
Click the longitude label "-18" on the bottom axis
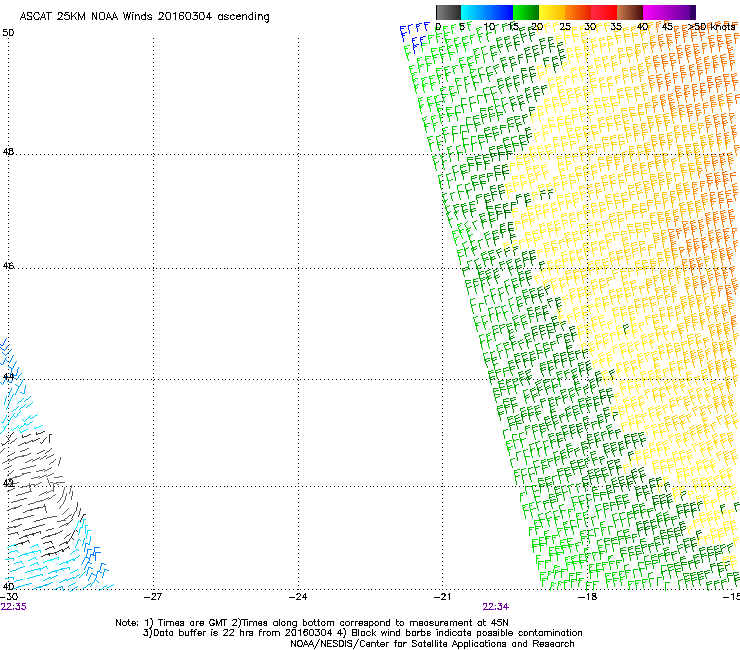point(588,597)
